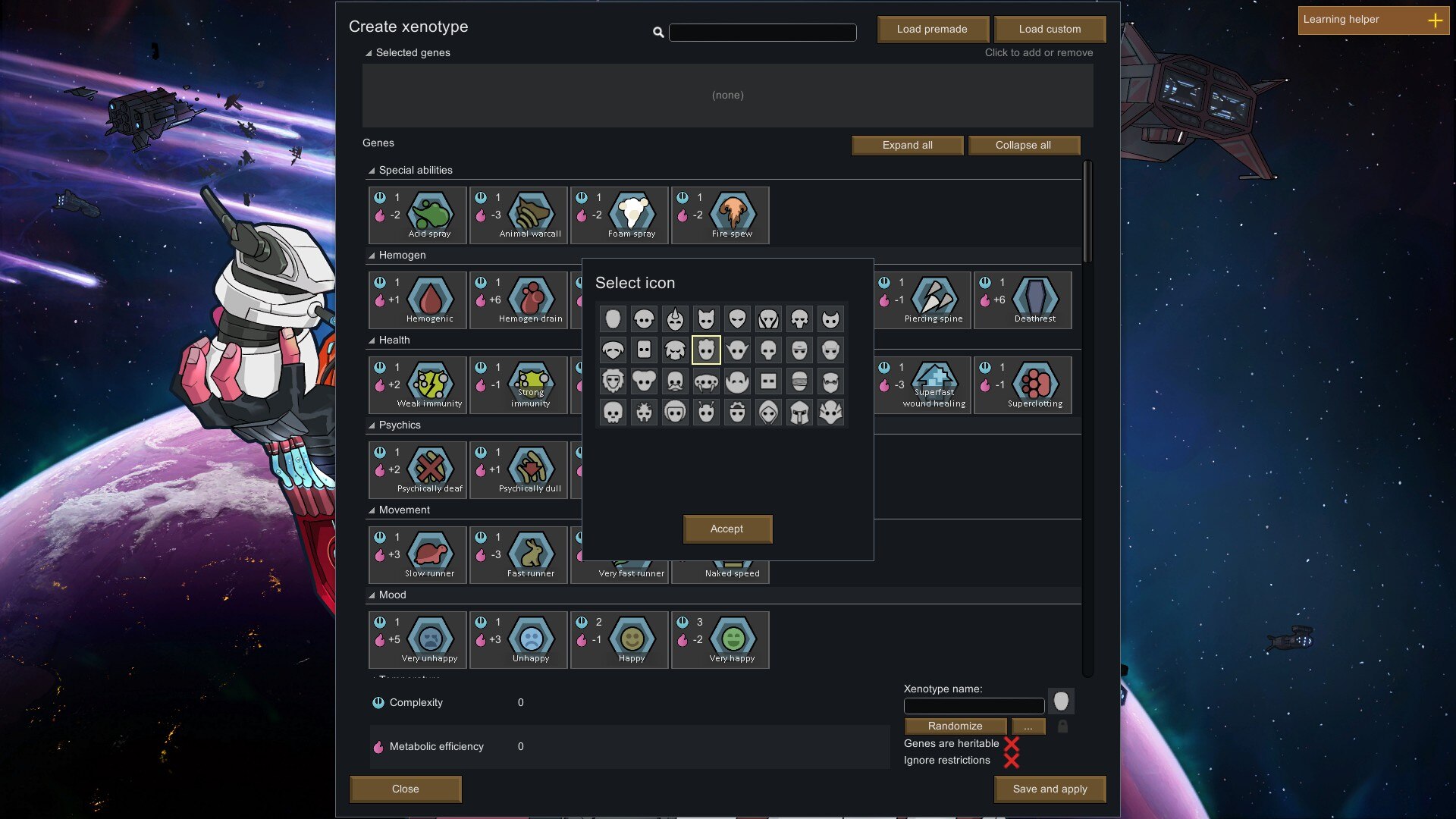Accept the selected xenotype icon
Image resolution: width=1456 pixels, height=819 pixels.
pyautogui.click(x=727, y=529)
